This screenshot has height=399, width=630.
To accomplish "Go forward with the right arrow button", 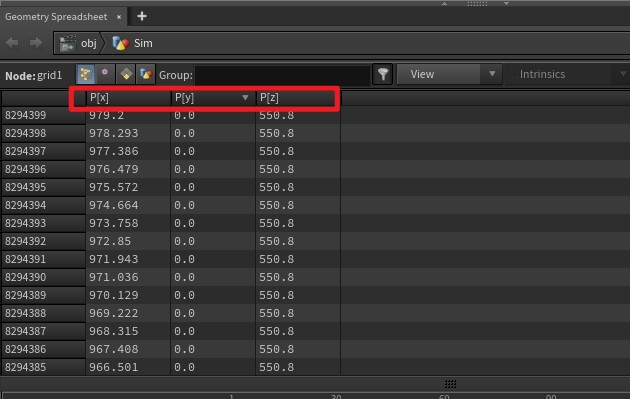I will (36, 43).
